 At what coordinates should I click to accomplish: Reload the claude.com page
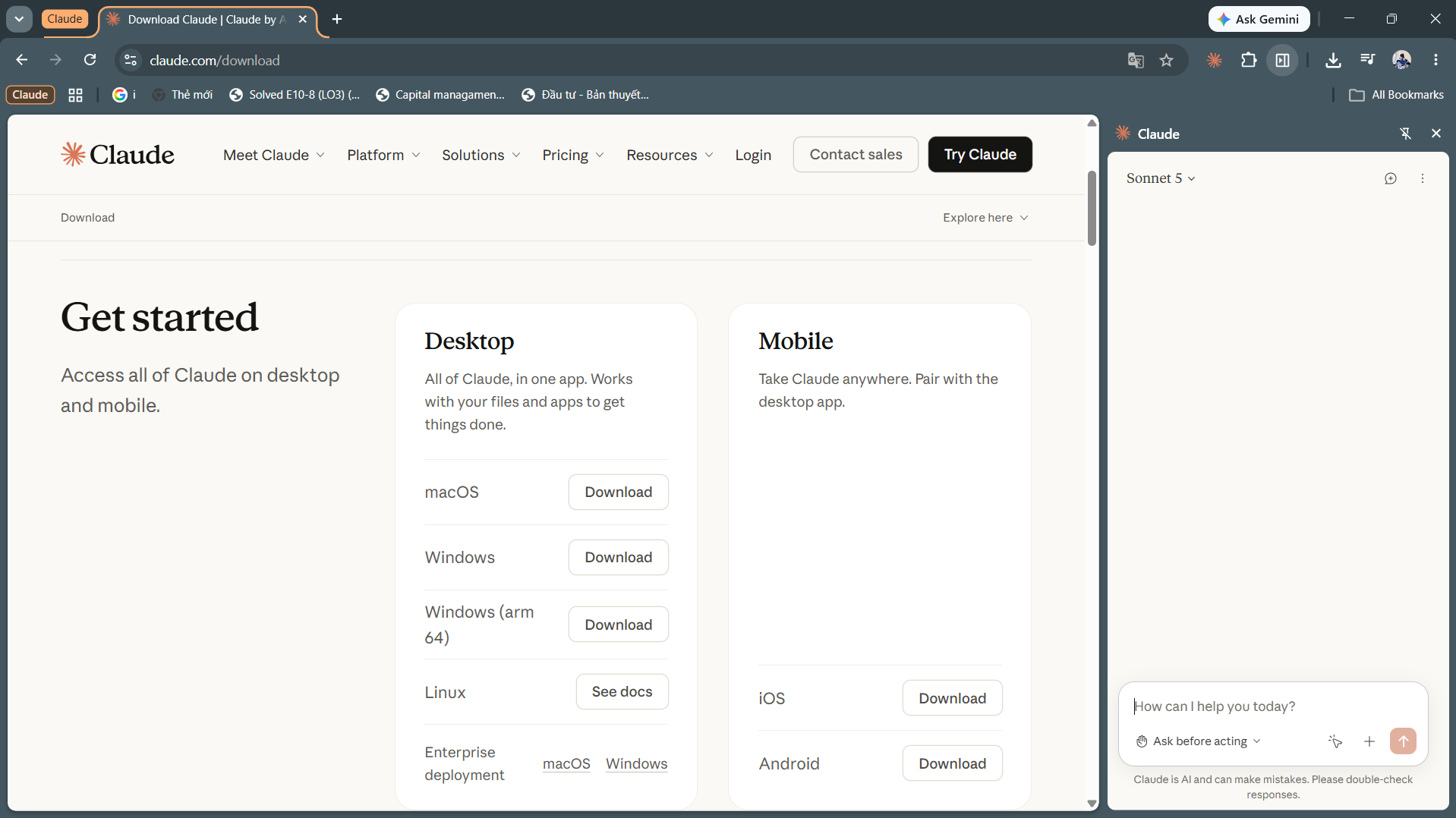pyautogui.click(x=90, y=60)
